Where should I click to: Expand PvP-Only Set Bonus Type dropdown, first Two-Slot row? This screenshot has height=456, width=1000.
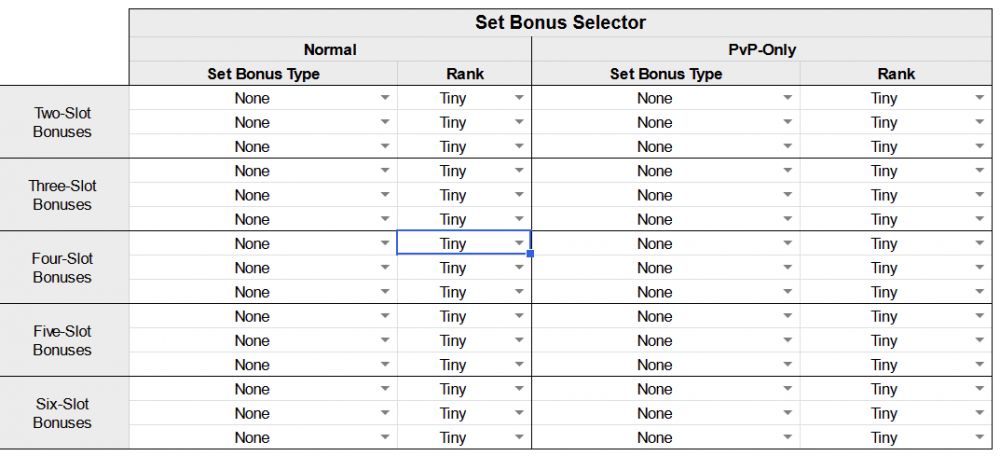(x=788, y=98)
